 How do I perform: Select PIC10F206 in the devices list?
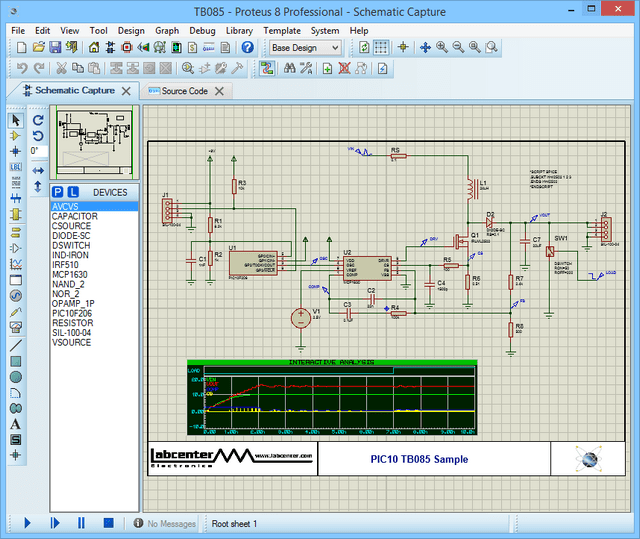tap(95, 313)
